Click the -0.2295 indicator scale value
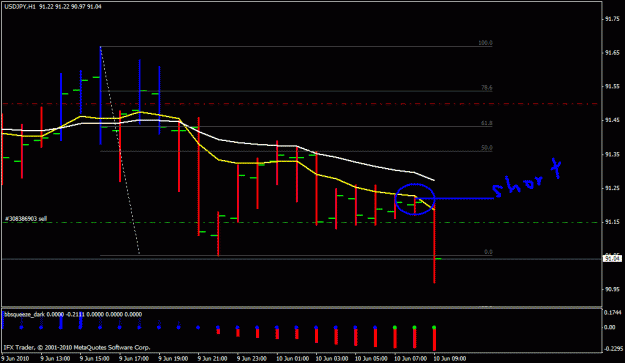625x363 pixels. (x=613, y=349)
